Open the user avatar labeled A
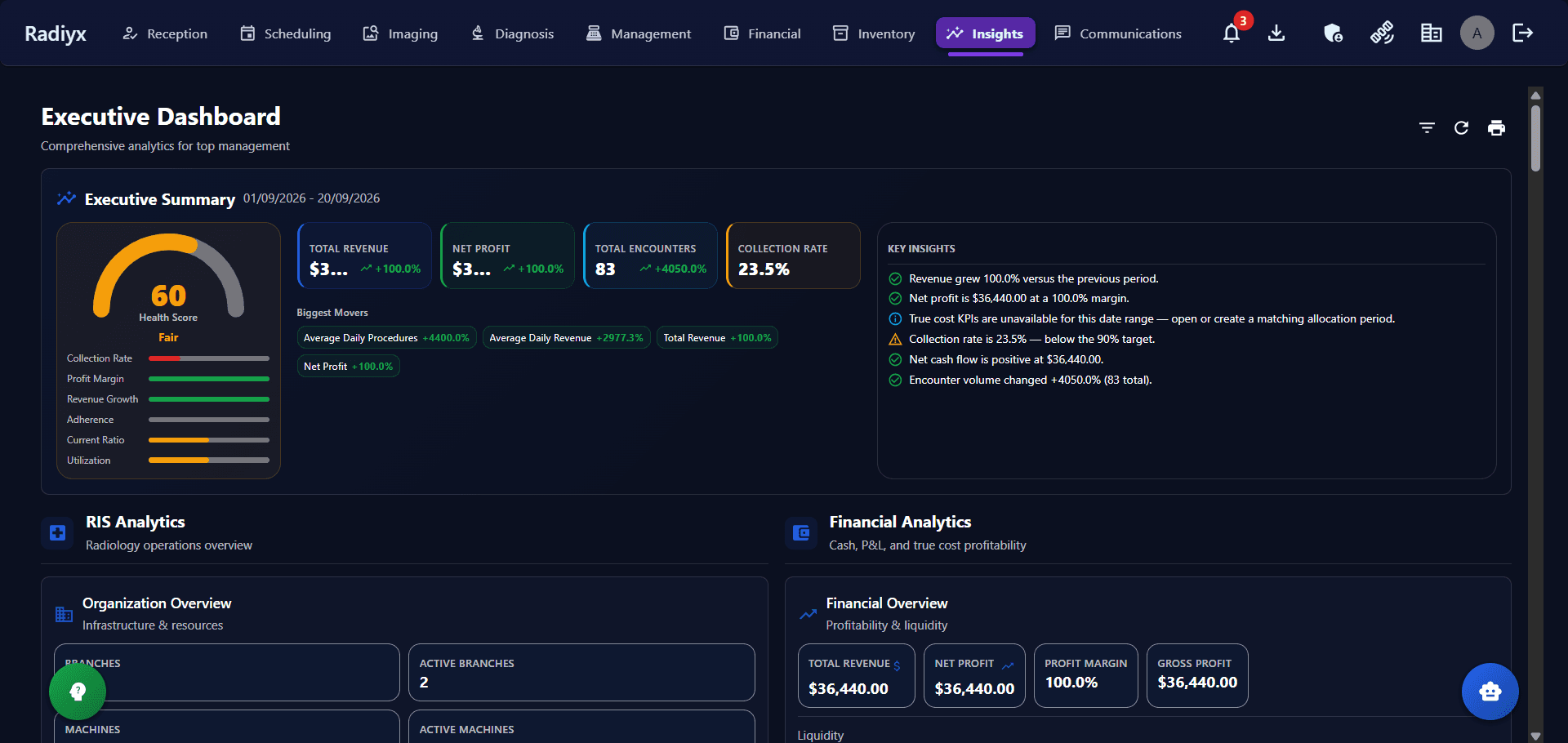The height and width of the screenshot is (743, 1568). pos(1477,33)
